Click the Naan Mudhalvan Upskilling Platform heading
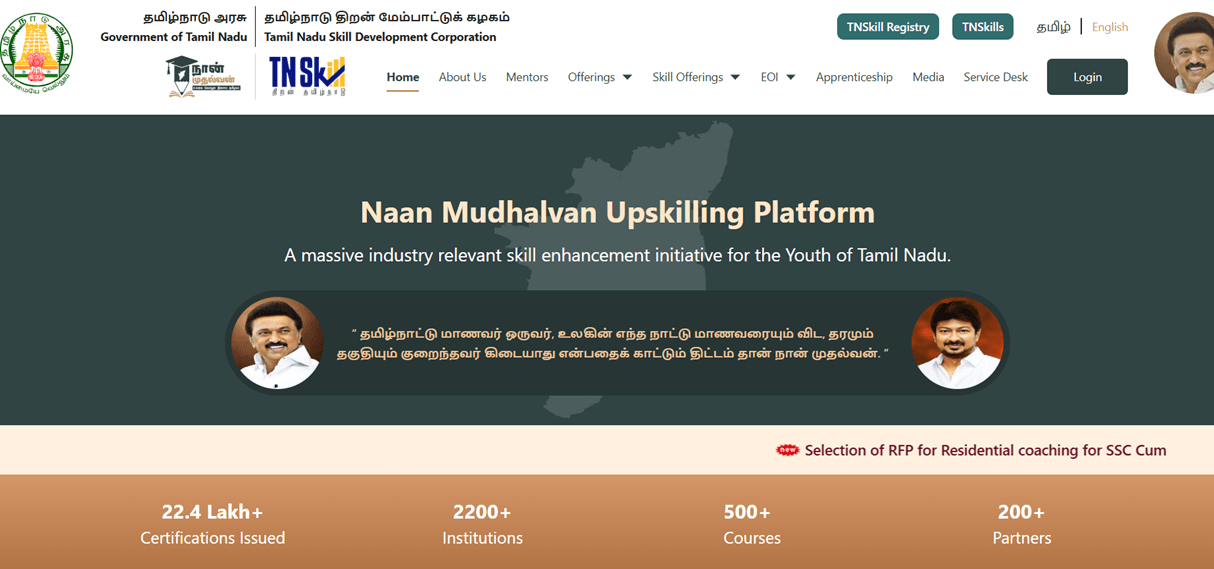This screenshot has width=1214, height=569. [x=617, y=212]
